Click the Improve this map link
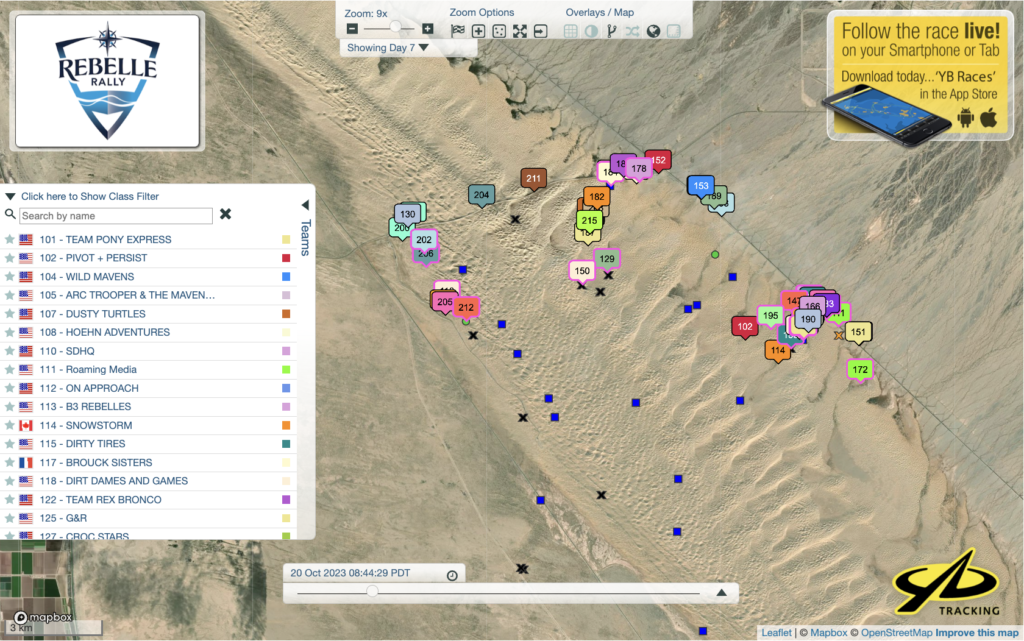This screenshot has height=641, width=1024. [978, 632]
